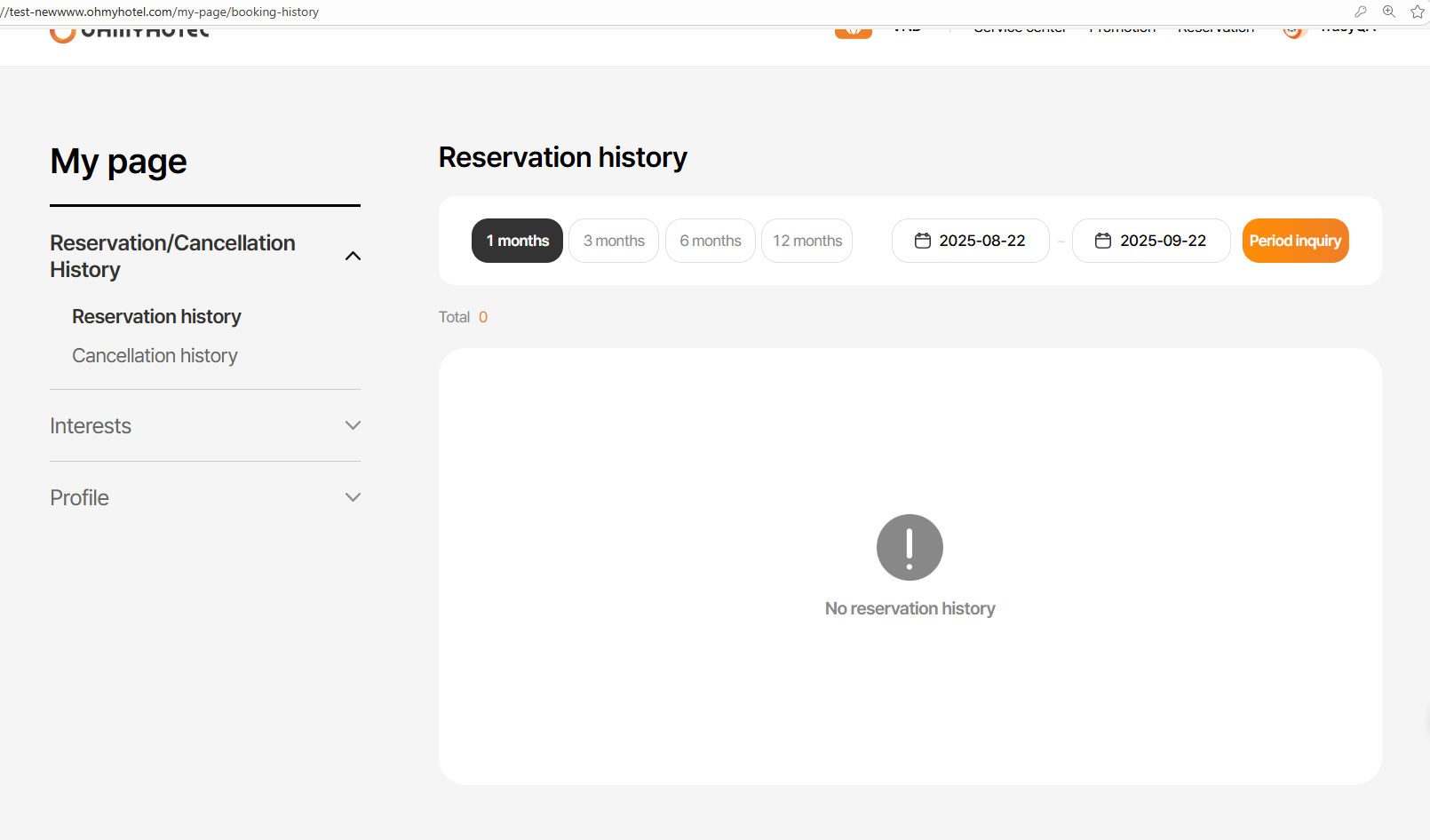Click the exclamation mark notice icon
The width and height of the screenshot is (1430, 840).
(910, 547)
